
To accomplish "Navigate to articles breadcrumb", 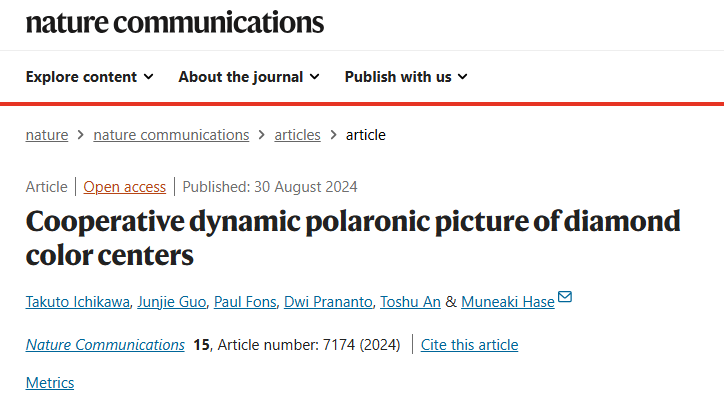I will point(297,135).
